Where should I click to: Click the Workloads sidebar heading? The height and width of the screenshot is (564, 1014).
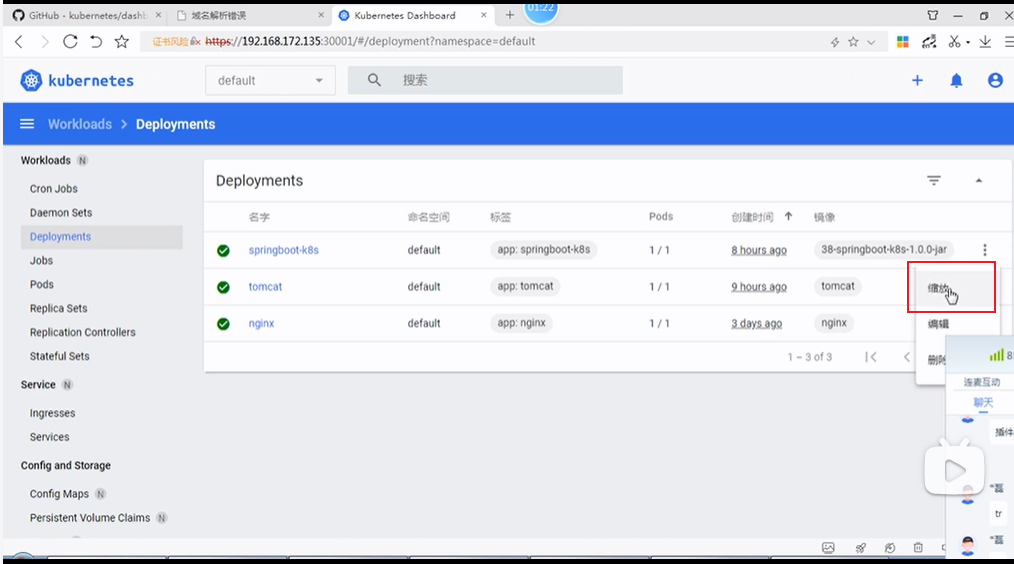pos(45,160)
